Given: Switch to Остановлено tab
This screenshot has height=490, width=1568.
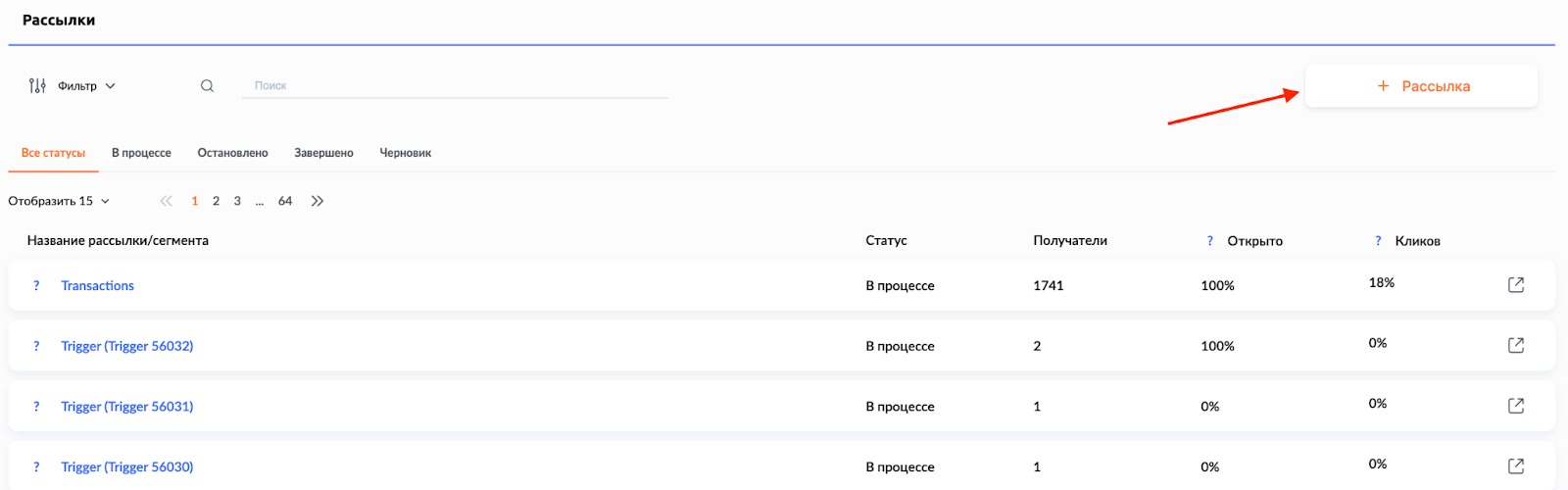Looking at the screenshot, I should pos(232,153).
